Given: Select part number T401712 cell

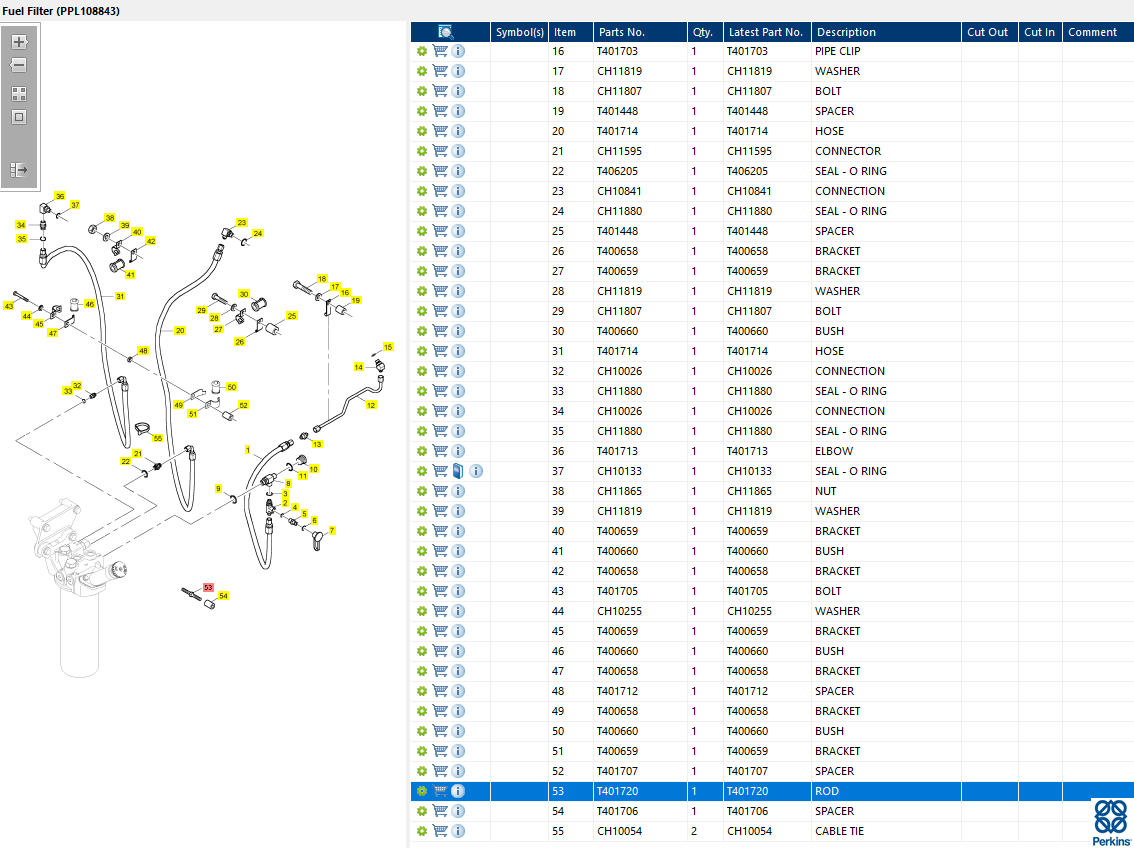Looking at the screenshot, I should [x=618, y=691].
